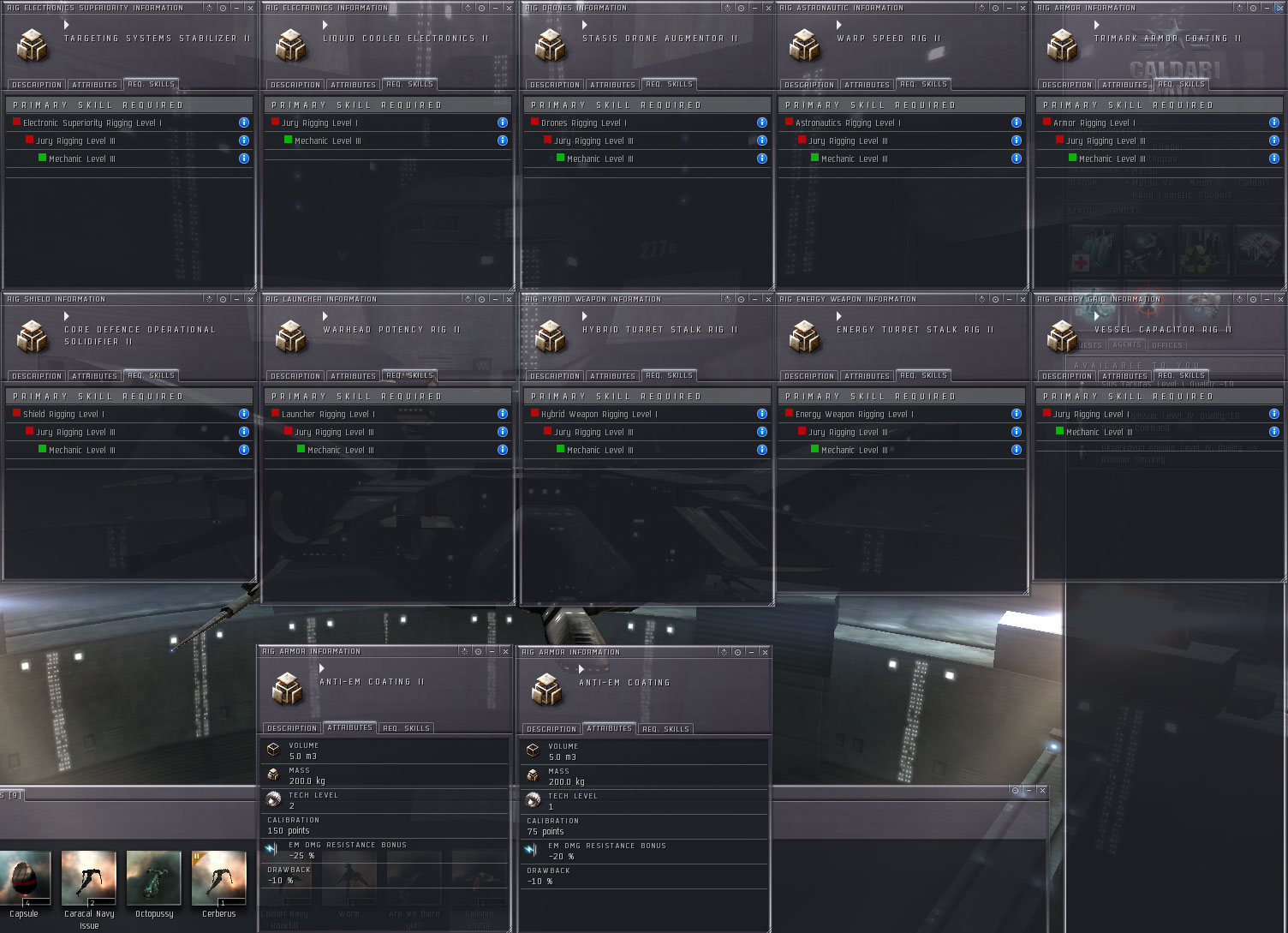Image resolution: width=1288 pixels, height=933 pixels.
Task: Open the arrow menu above Trimark Armor Coating II
Action: (x=1097, y=25)
